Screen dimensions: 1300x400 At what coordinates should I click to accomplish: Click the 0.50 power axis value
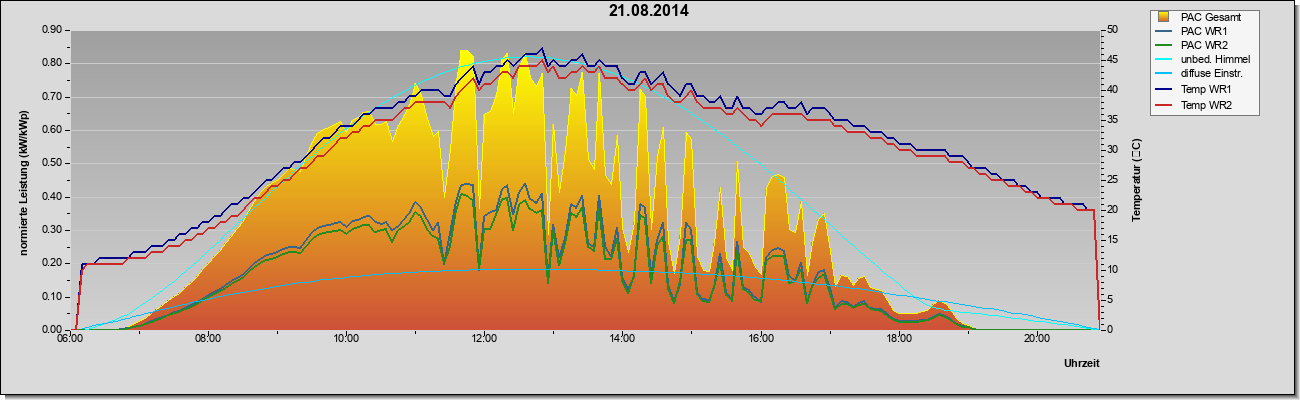pyautogui.click(x=52, y=163)
